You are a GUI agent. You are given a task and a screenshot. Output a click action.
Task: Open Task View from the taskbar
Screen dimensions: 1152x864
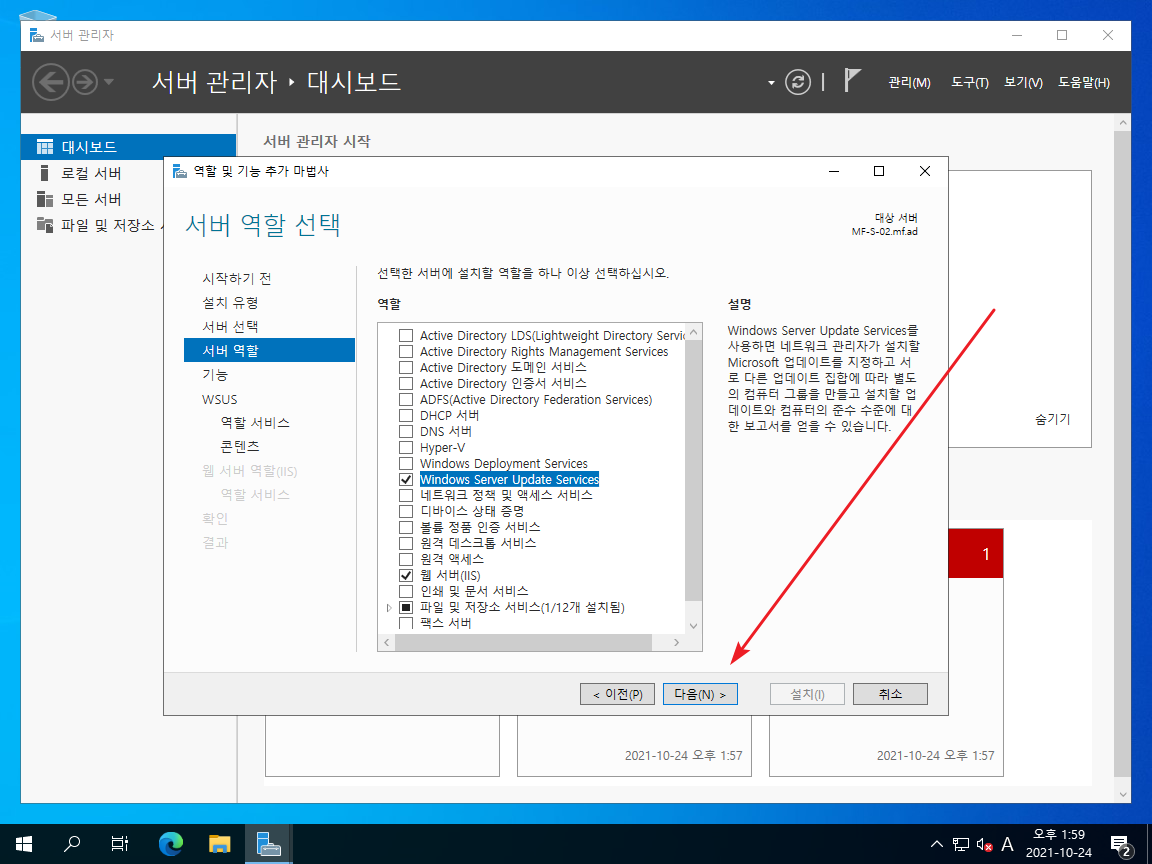tap(120, 844)
